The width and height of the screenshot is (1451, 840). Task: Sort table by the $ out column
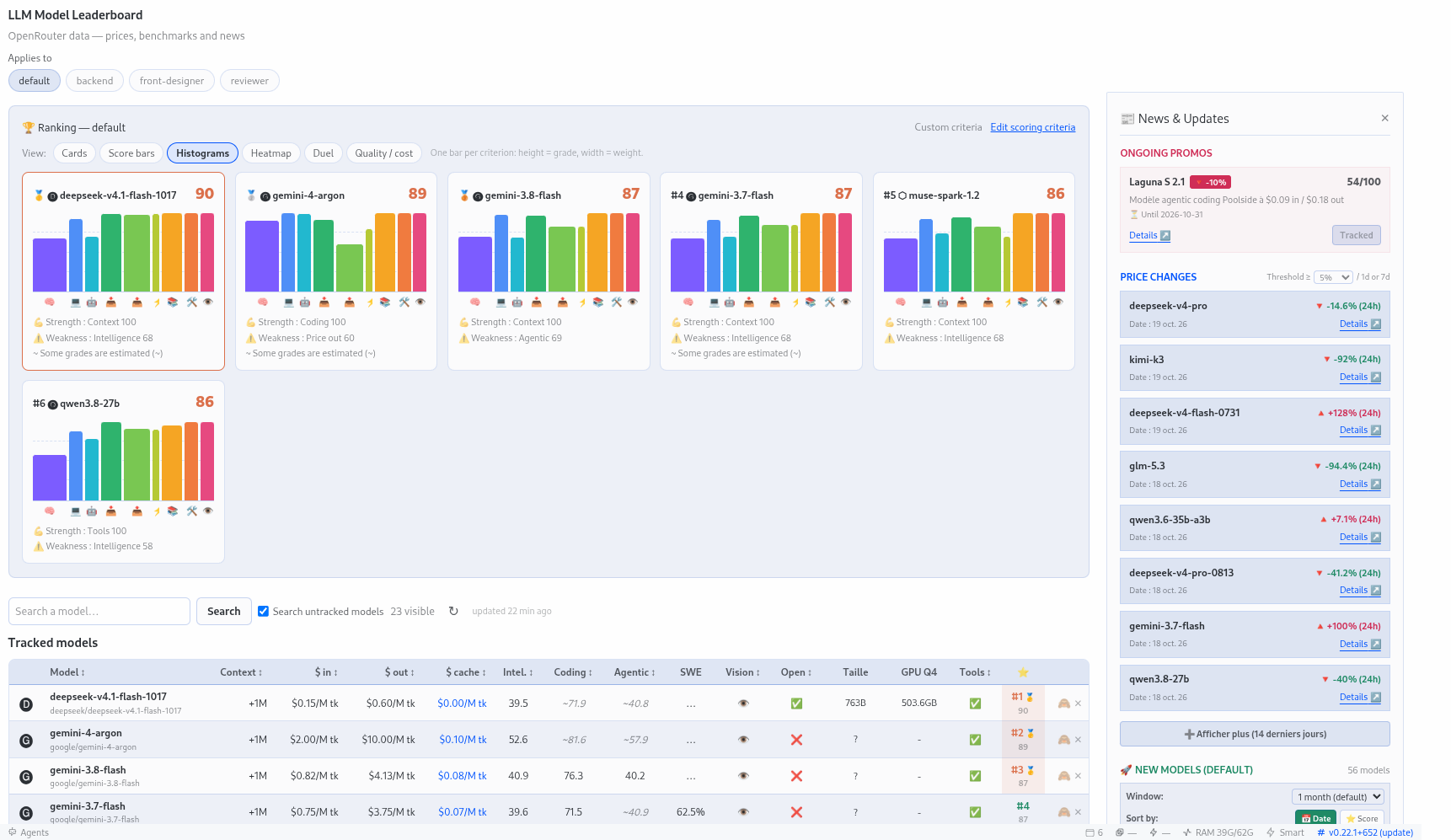tap(399, 672)
